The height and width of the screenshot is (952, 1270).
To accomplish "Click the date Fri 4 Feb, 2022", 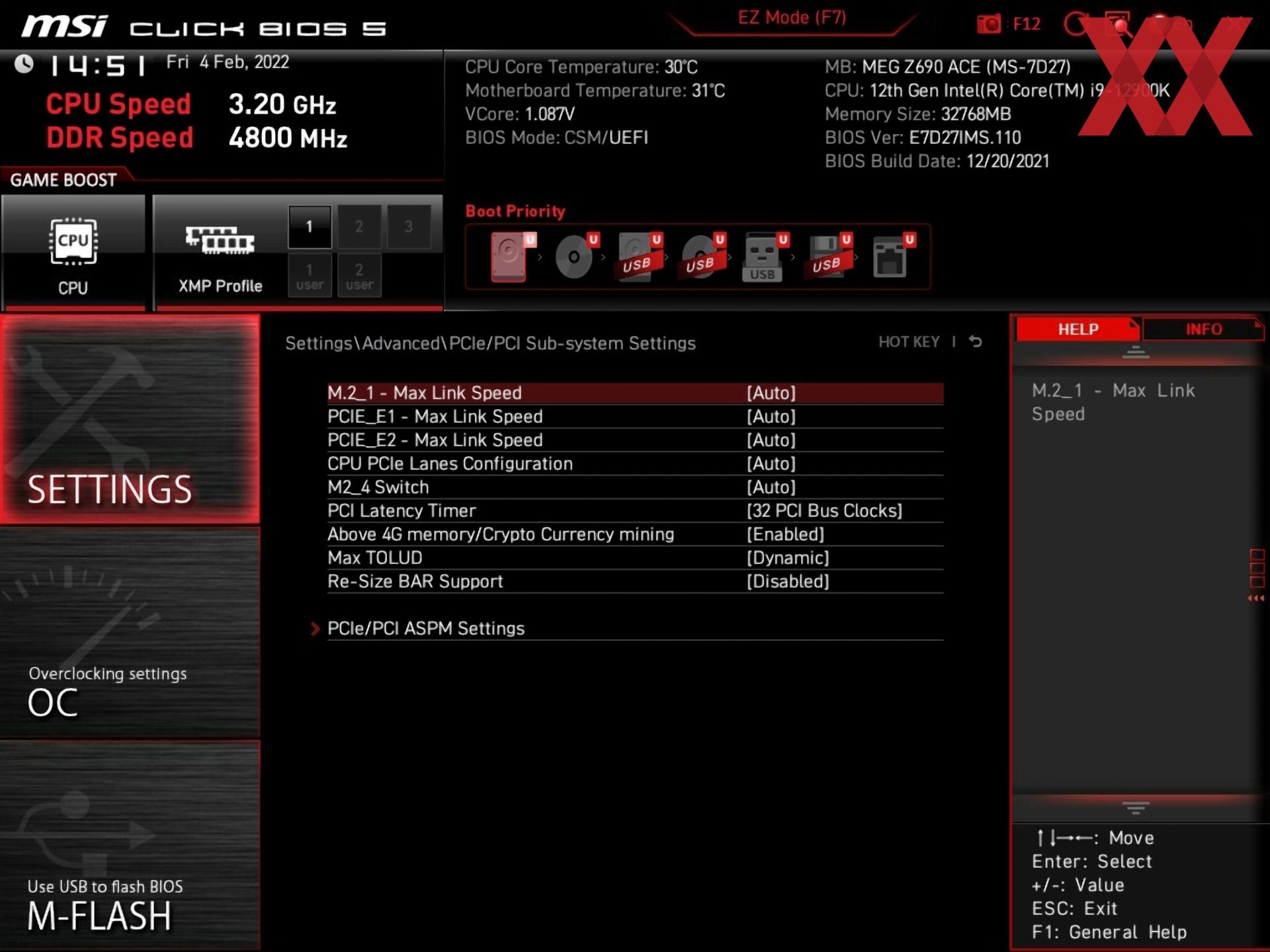I will [228, 62].
